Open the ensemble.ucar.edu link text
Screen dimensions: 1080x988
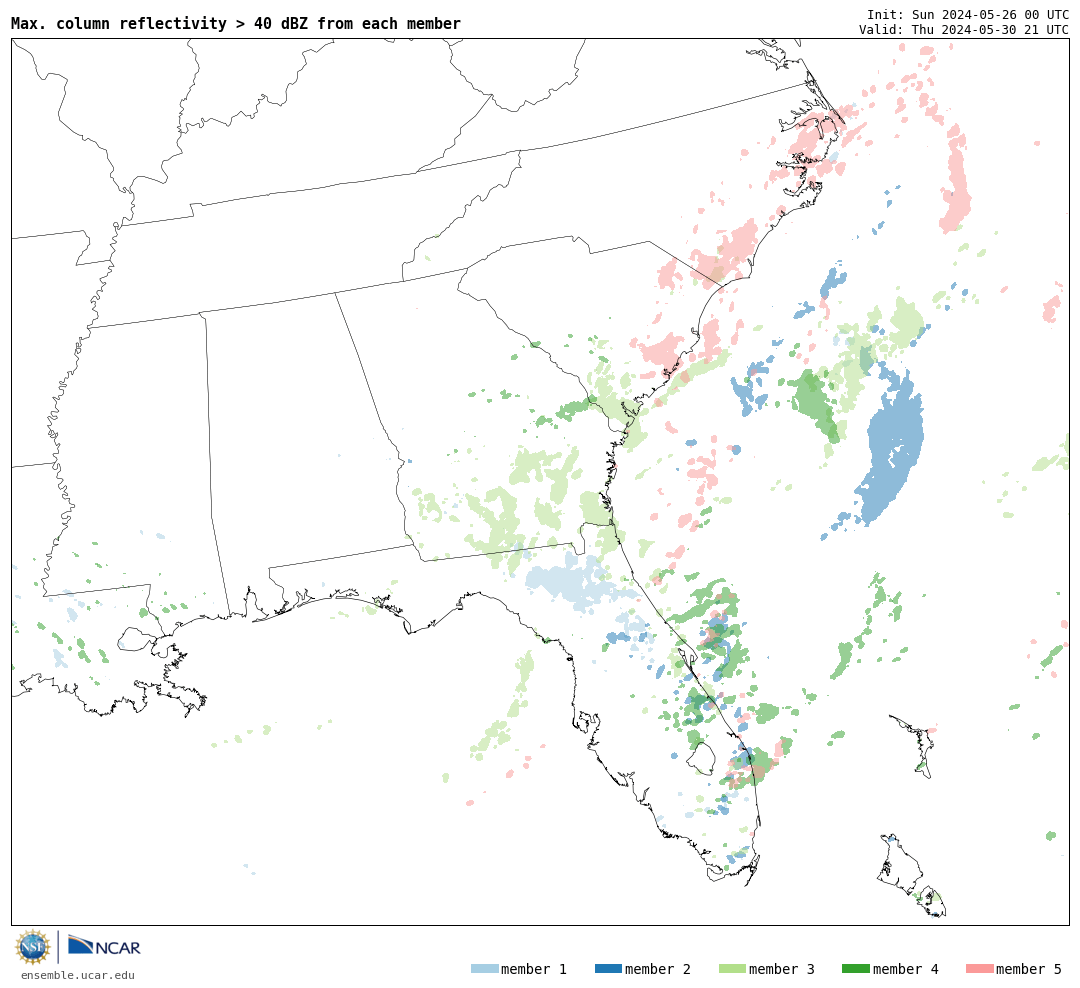78,975
